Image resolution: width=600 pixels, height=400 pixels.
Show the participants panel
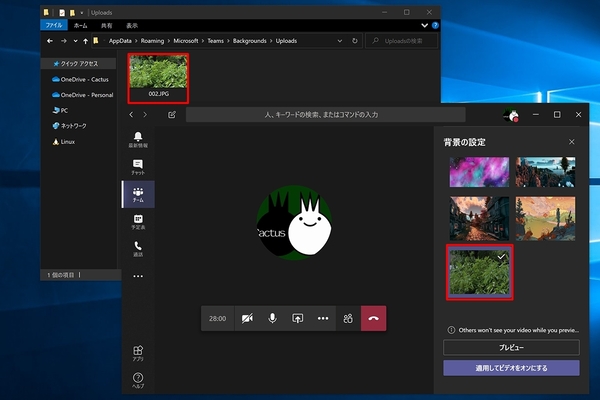point(347,318)
